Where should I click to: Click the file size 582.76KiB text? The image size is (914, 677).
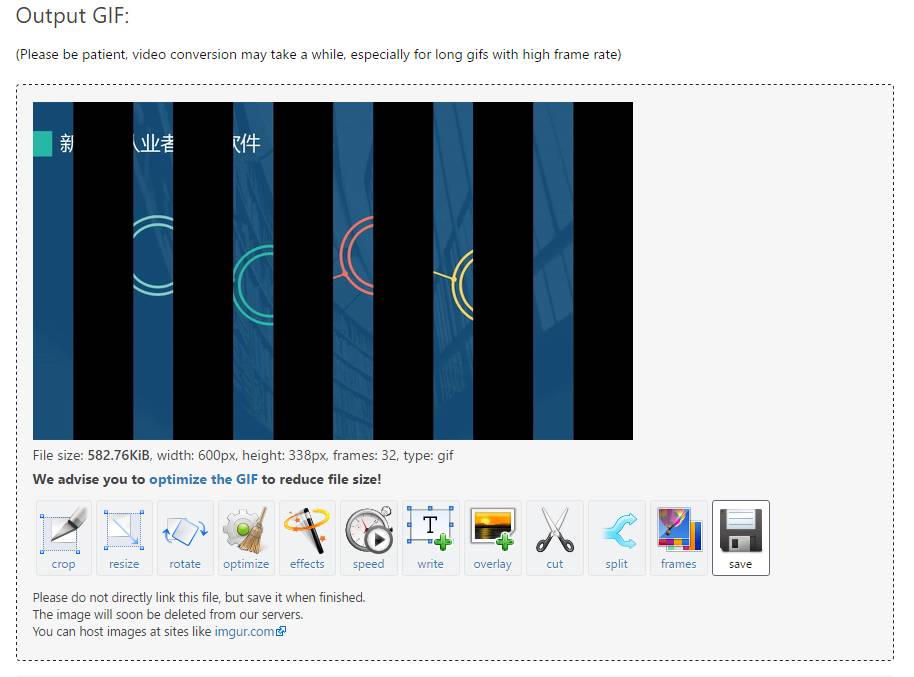pyautogui.click(x=119, y=456)
